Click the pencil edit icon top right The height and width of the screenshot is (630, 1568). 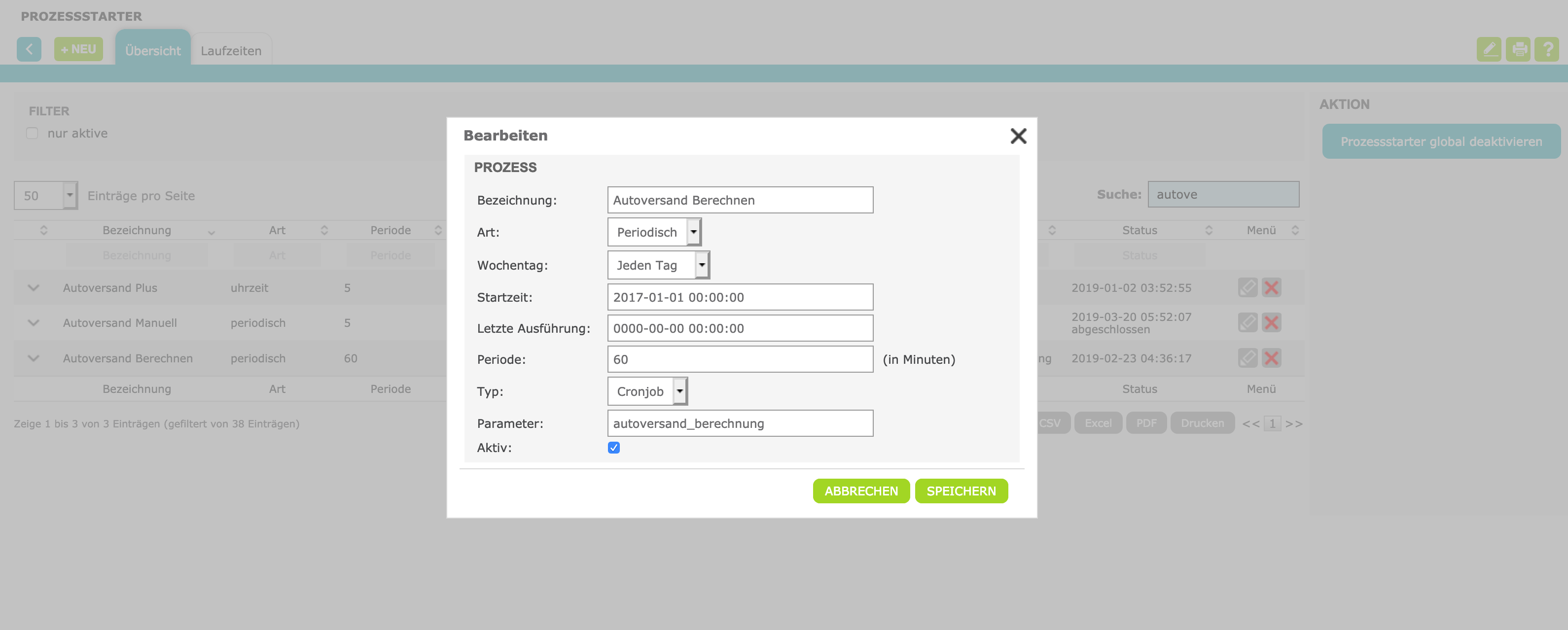[1488, 49]
